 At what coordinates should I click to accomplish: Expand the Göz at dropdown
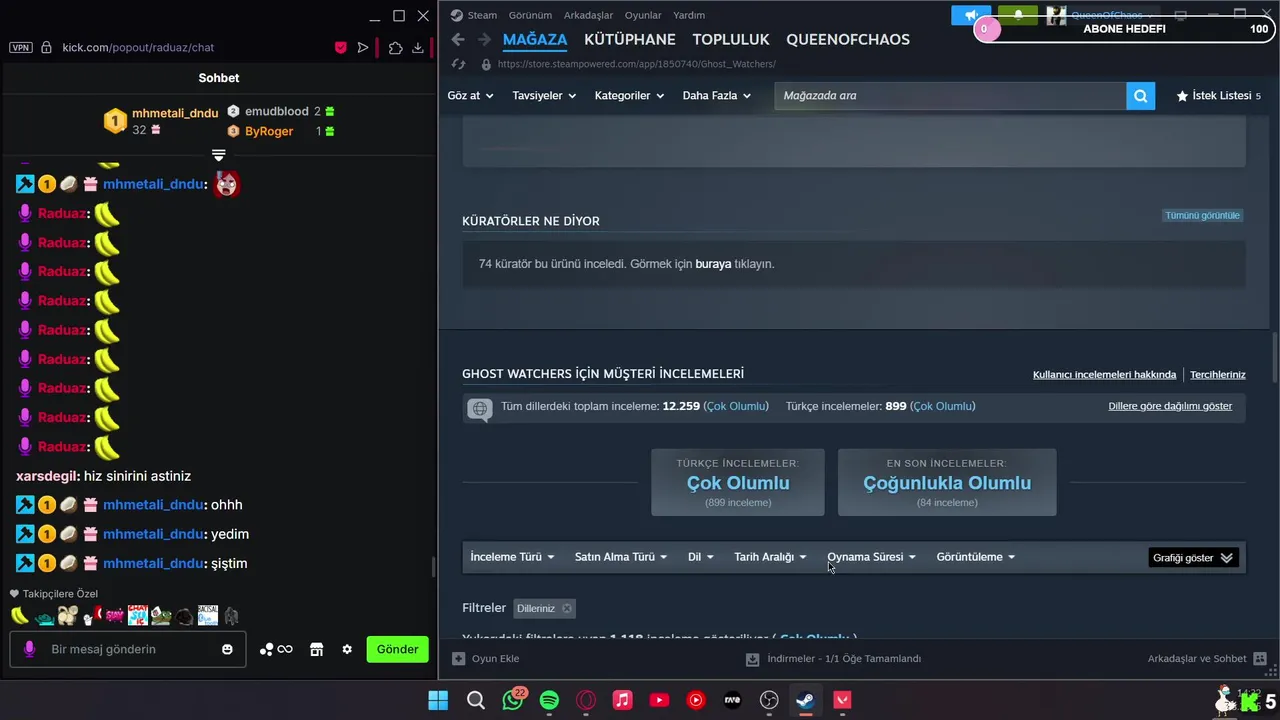[471, 96]
